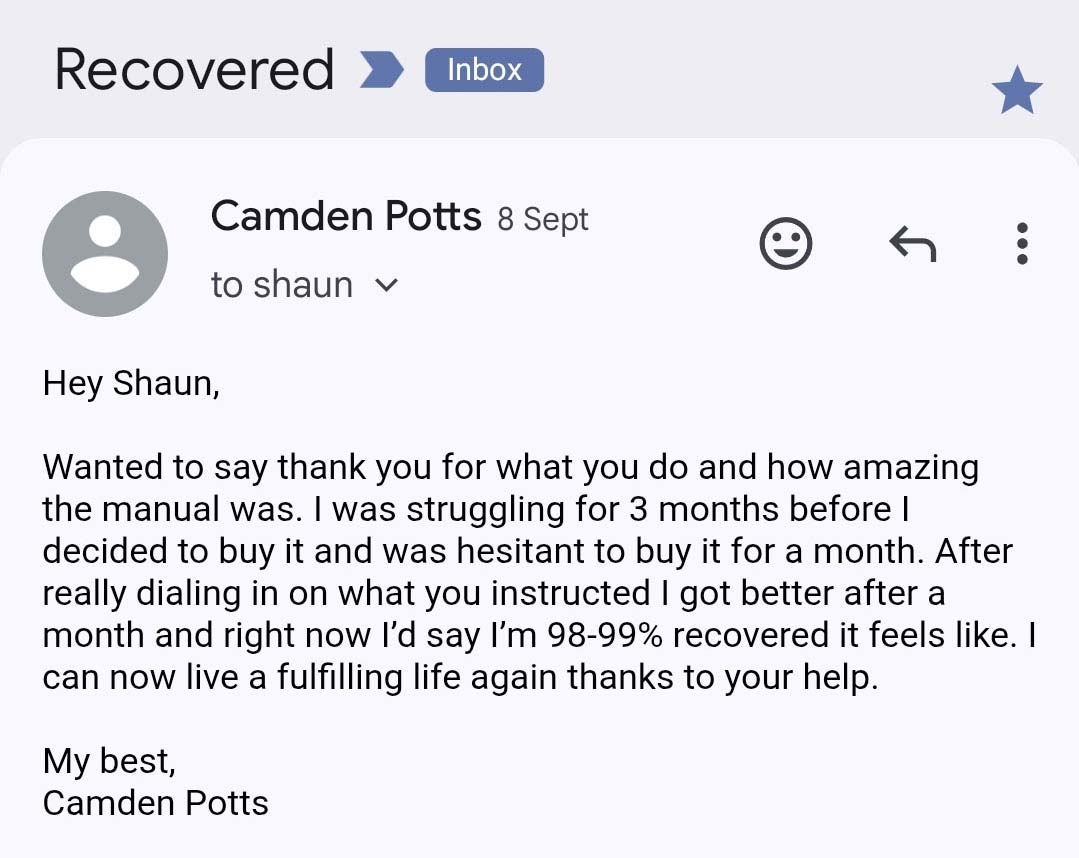Toggle the importance marker beside Recovered
This screenshot has height=858, width=1079.
(x=381, y=71)
